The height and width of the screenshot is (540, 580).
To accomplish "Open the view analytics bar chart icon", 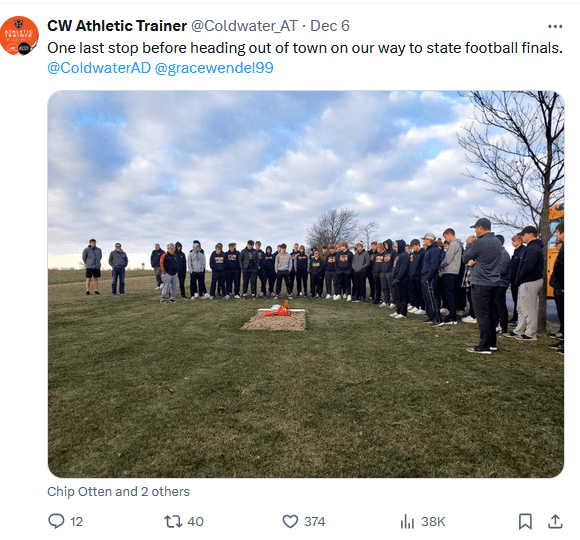I will 407,521.
